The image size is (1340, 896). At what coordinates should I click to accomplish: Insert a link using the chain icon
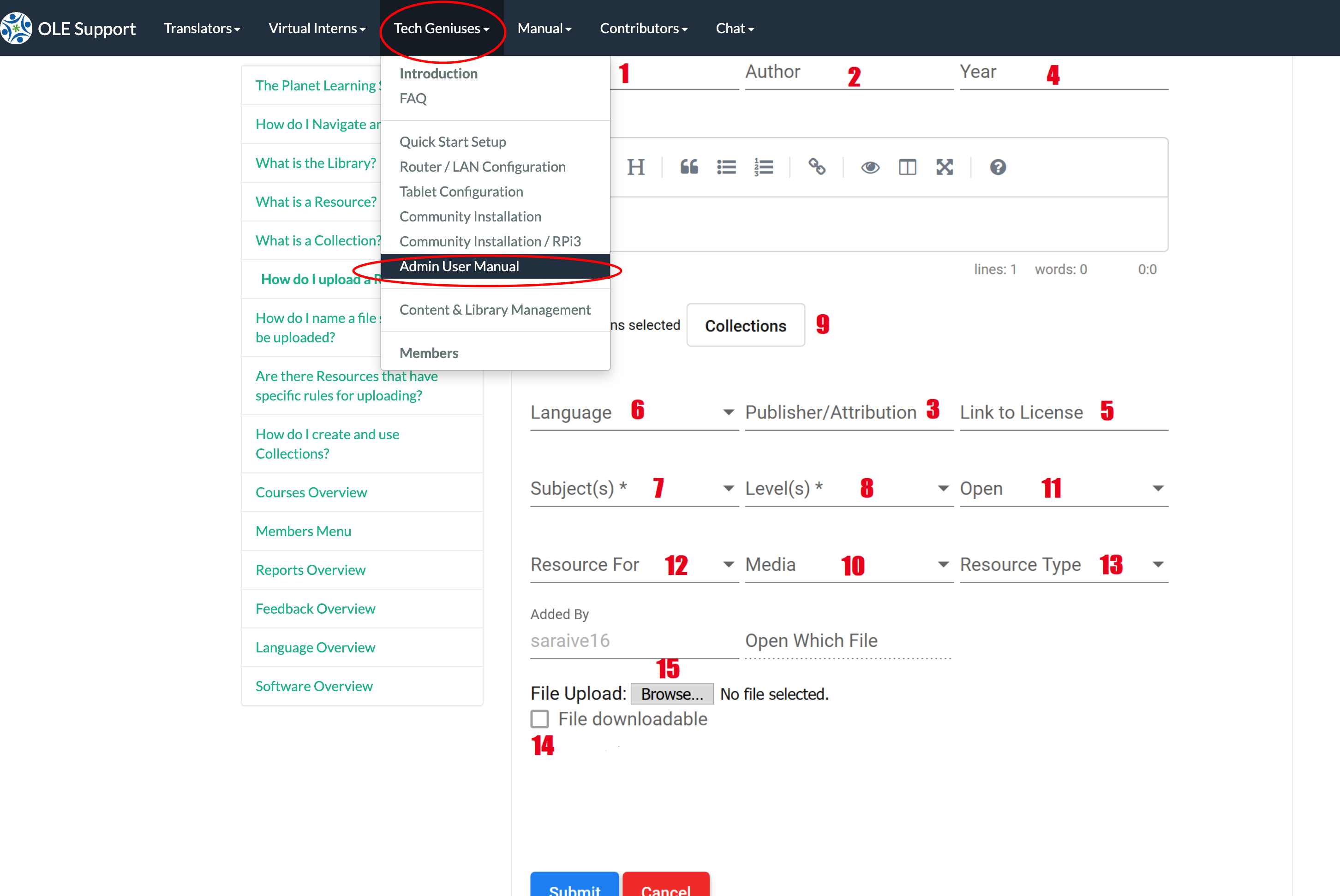[x=817, y=167]
